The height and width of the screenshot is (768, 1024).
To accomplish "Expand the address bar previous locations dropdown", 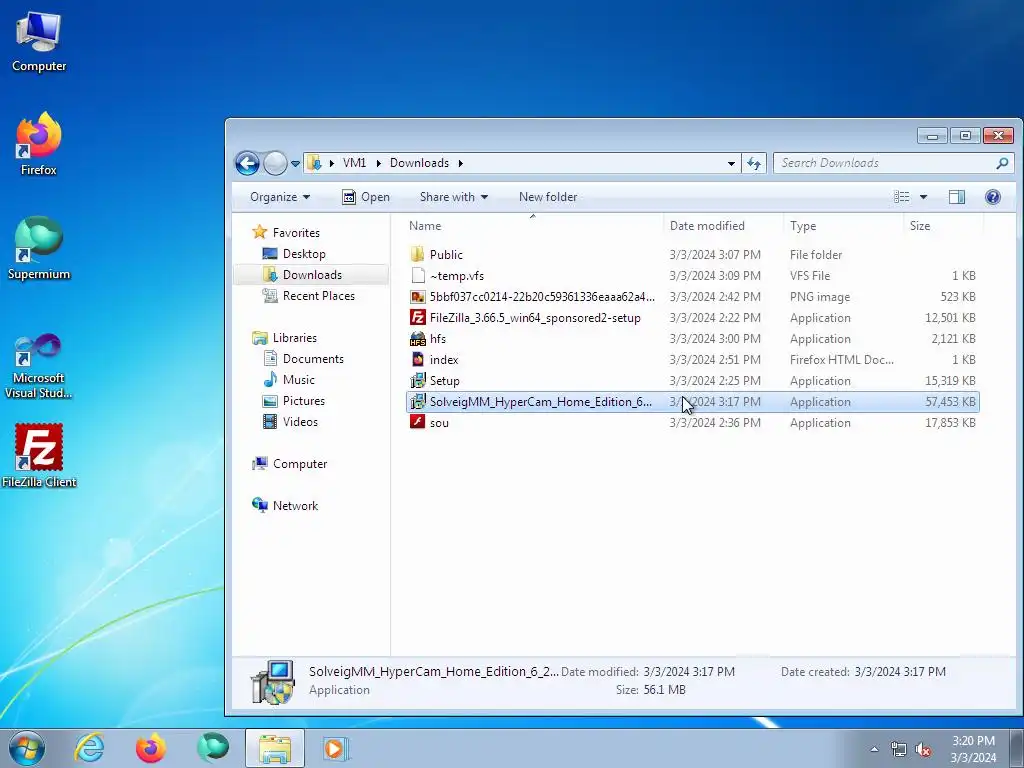I will 731,163.
